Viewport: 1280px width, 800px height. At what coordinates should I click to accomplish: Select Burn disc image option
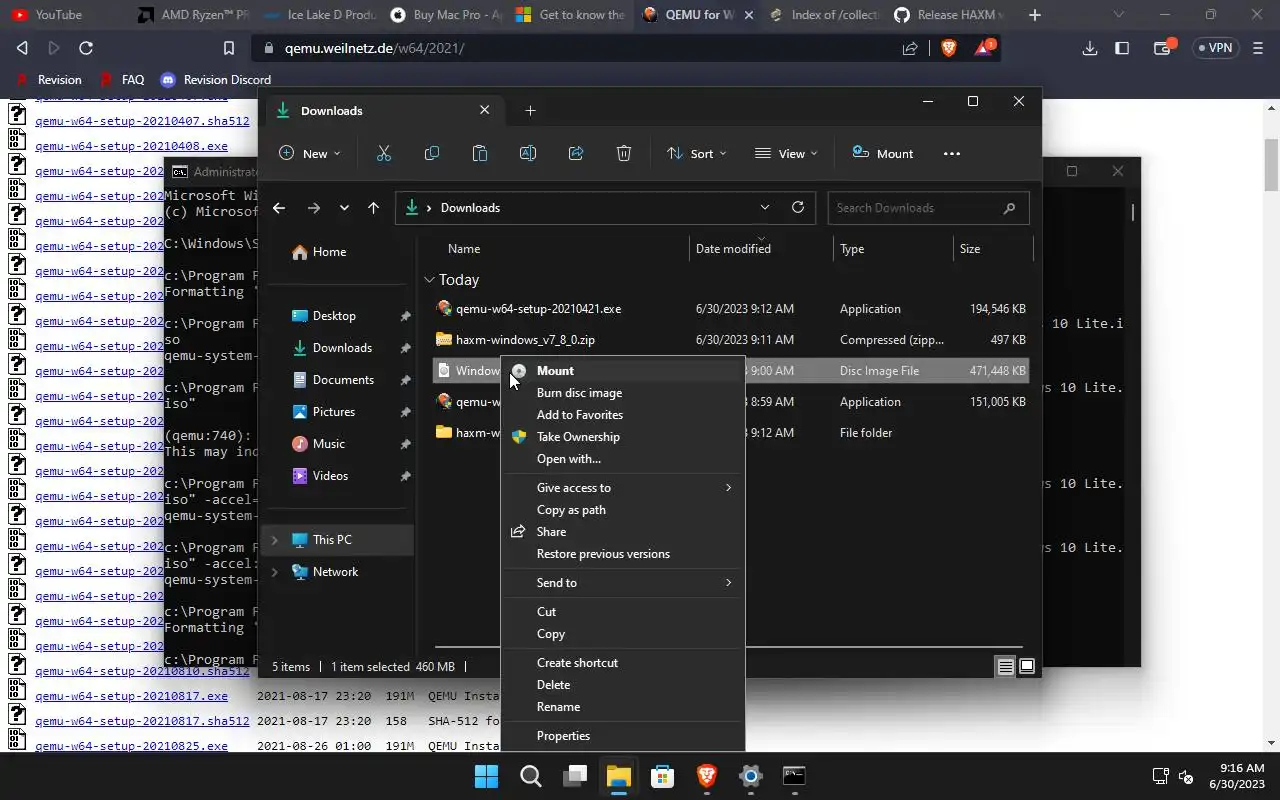tap(623, 393)
